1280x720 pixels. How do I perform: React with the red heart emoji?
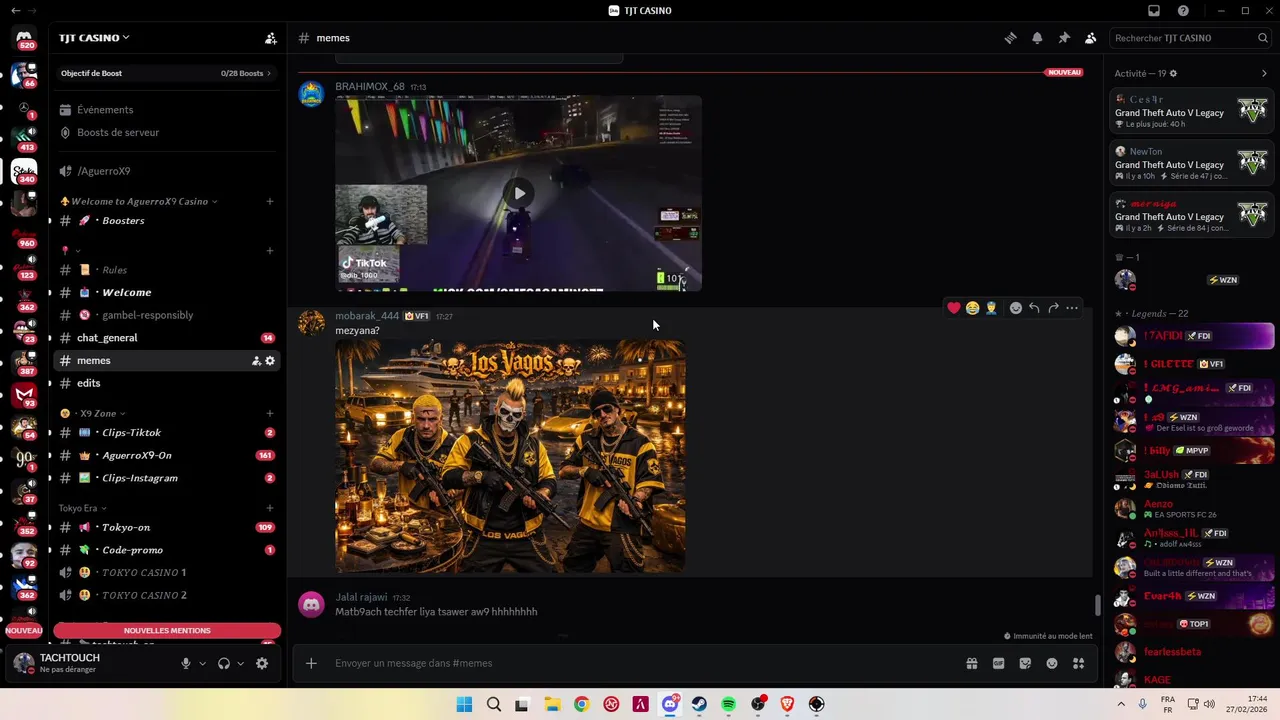tap(954, 308)
